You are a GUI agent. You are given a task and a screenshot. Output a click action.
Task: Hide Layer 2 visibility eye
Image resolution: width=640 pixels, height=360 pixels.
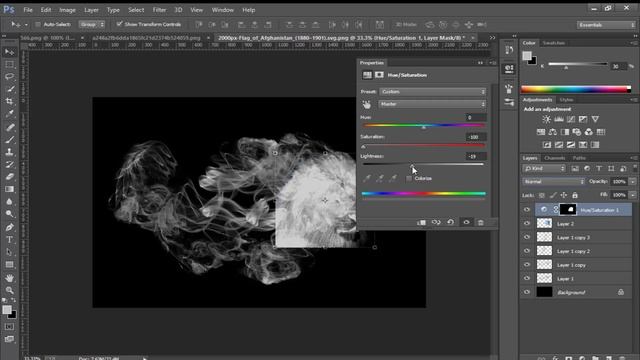click(x=527, y=223)
